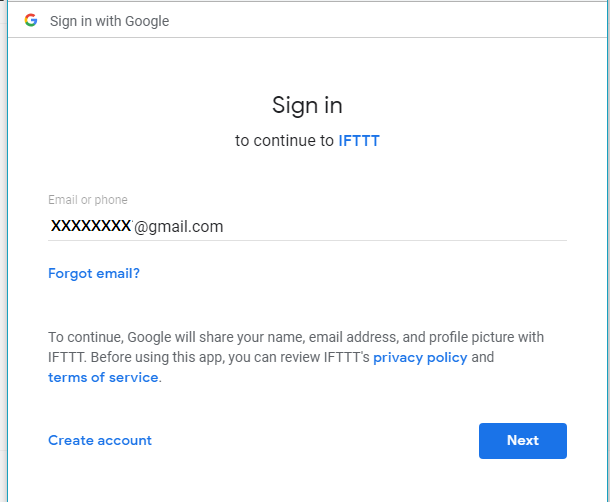Viewport: 610px width, 503px height.
Task: Click empty space right of the email address
Action: [395, 226]
